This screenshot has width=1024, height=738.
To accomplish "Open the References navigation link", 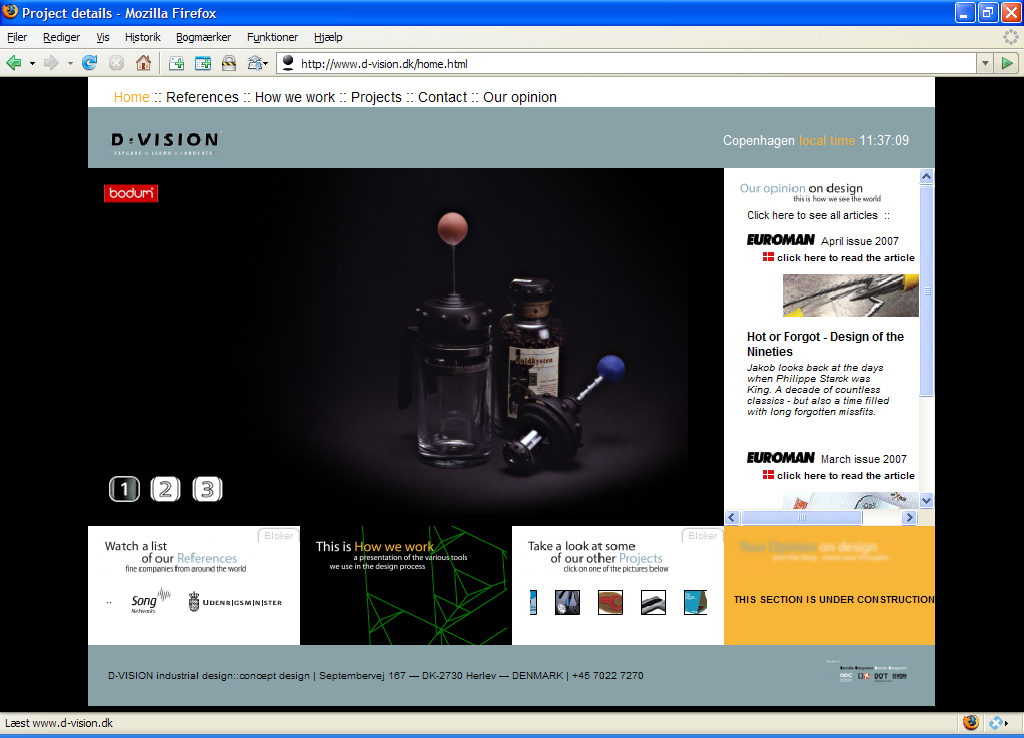I will 202,97.
